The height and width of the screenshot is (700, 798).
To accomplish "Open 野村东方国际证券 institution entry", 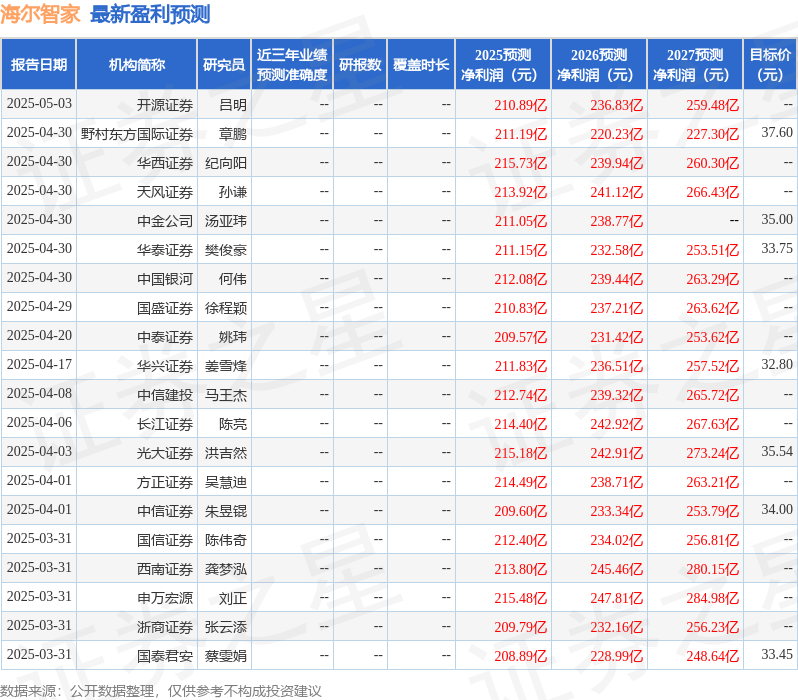I will (x=137, y=133).
